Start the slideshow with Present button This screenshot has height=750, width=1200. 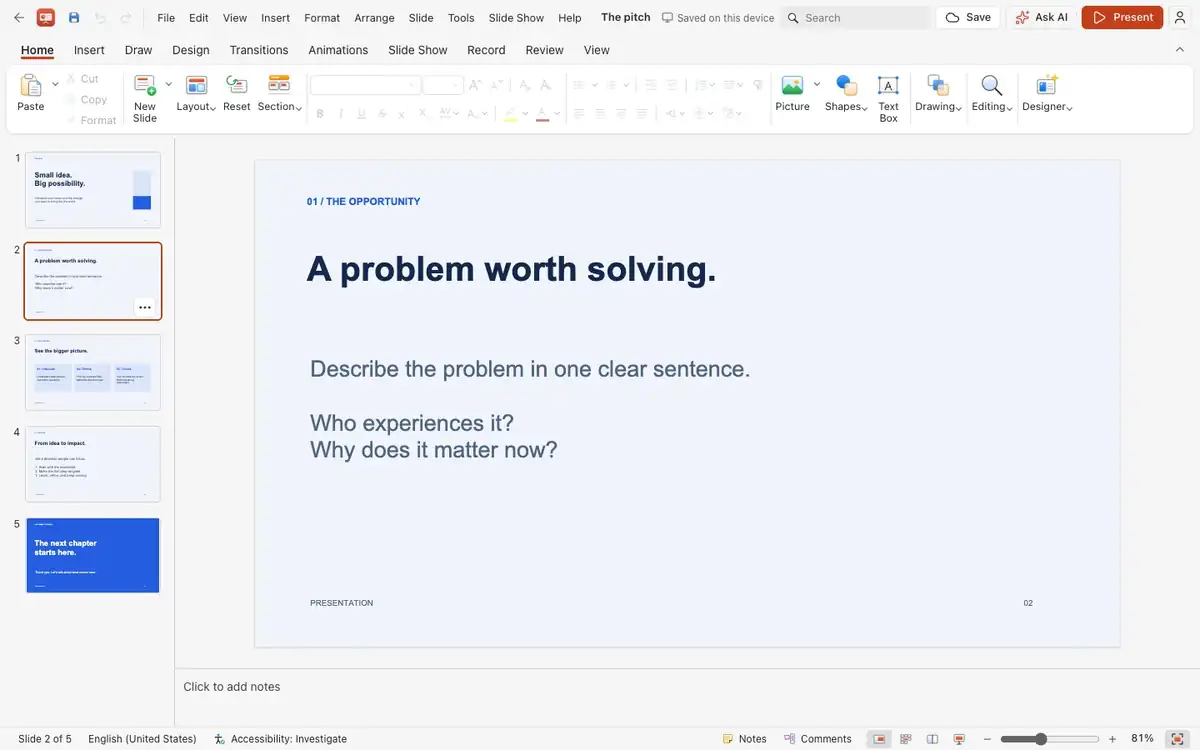1122,18
